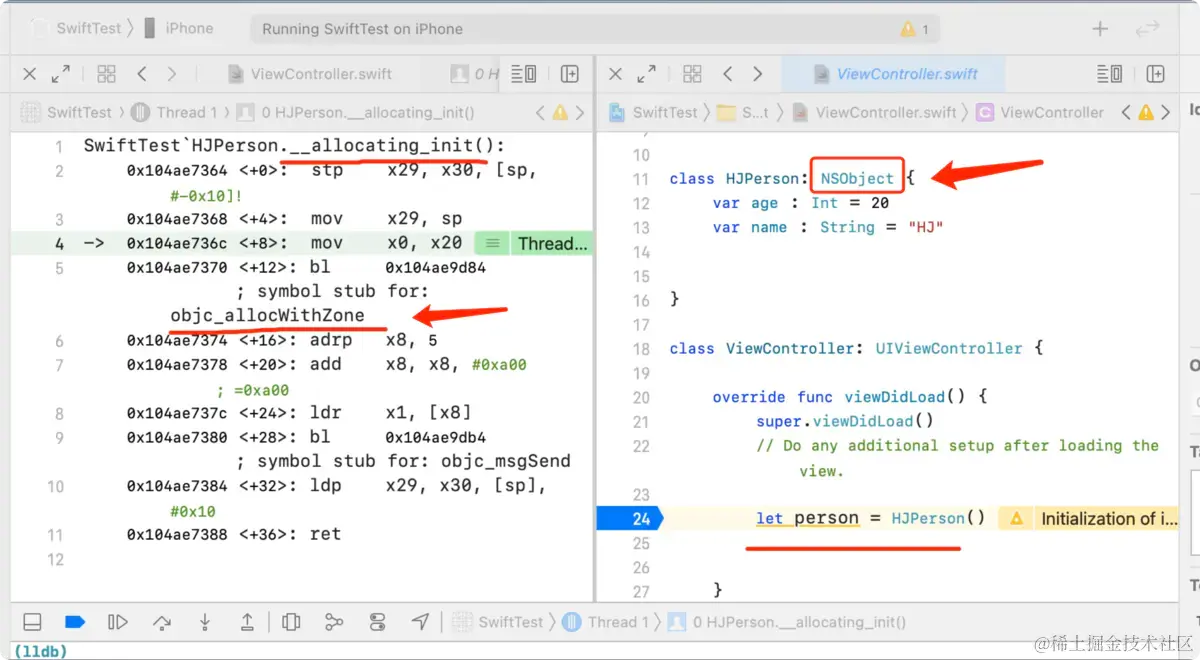Image resolution: width=1200 pixels, height=660 pixels.
Task: Select the right pane's italic ViewController.swift tab
Action: pos(895,74)
